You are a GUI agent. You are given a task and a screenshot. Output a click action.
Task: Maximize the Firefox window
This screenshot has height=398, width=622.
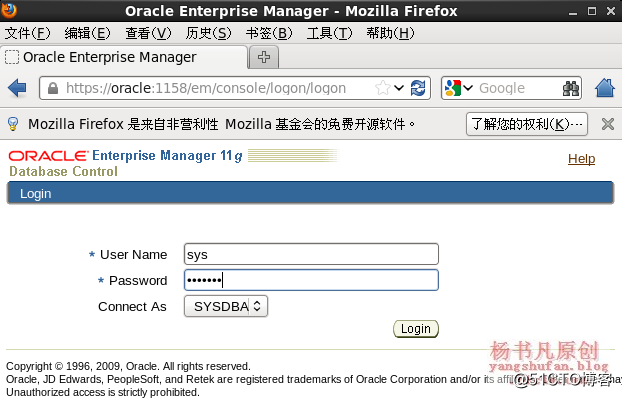[591, 11]
